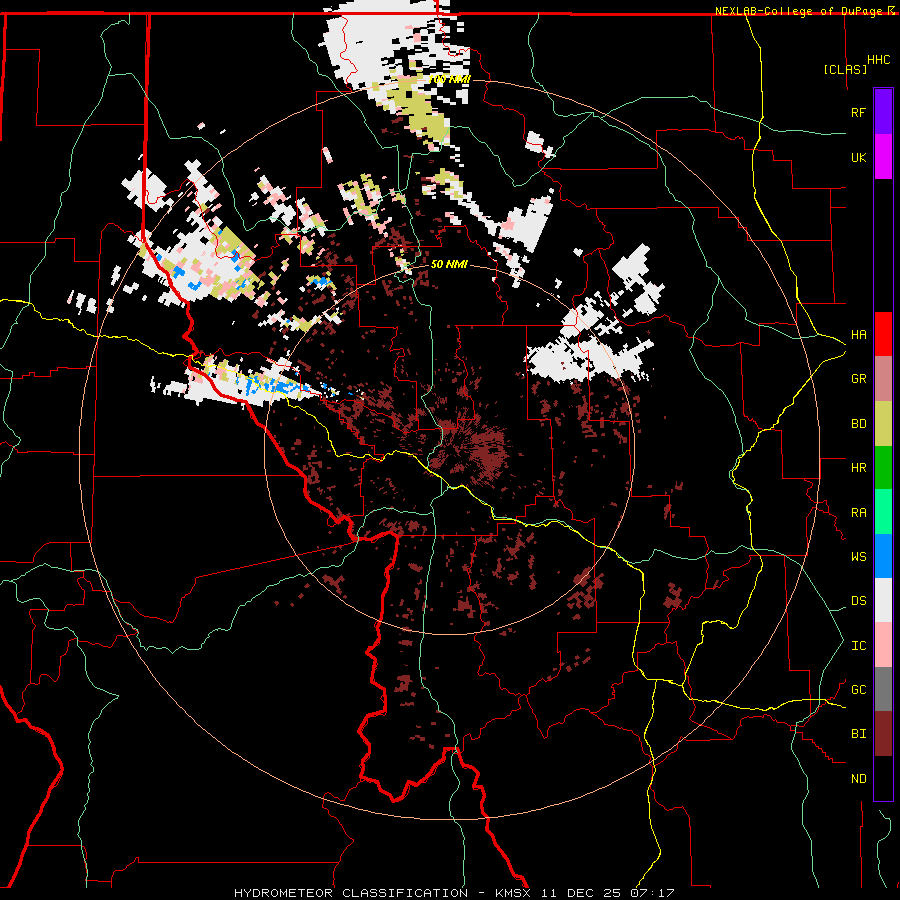900x900 pixels.
Task: Click the 50 NMI range ring label
Action: click(449, 265)
